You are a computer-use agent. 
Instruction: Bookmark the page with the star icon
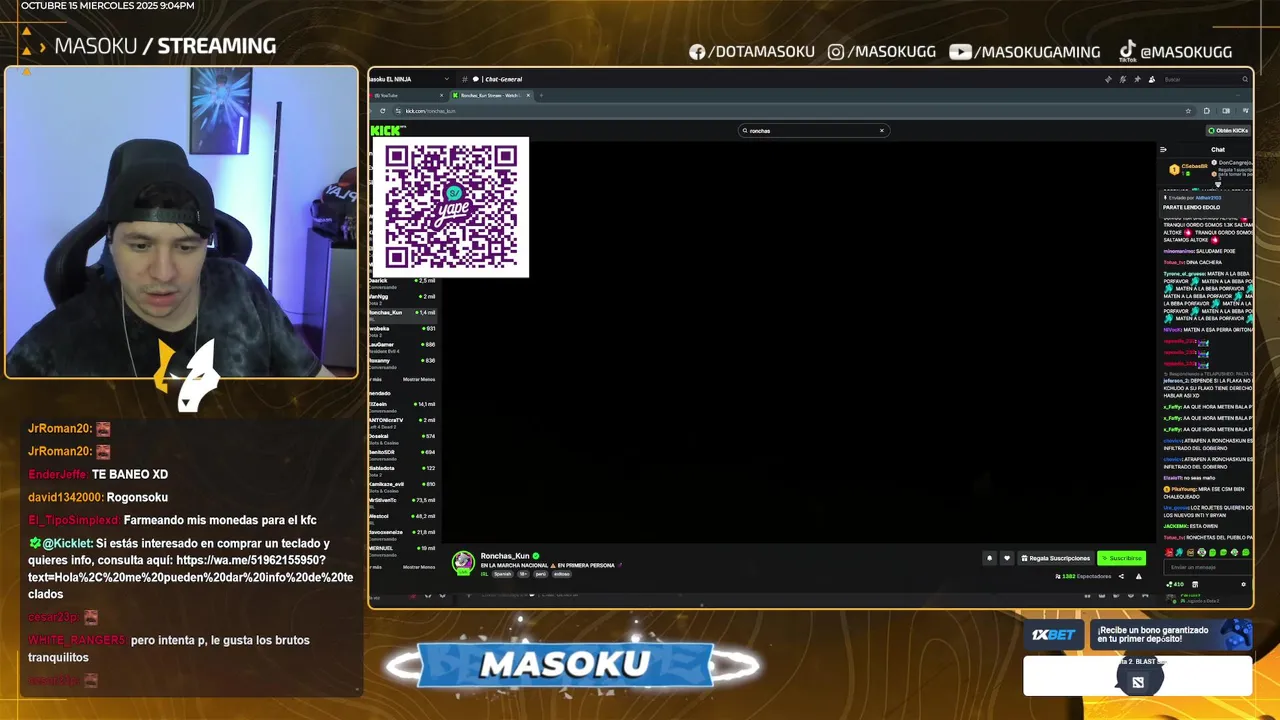pos(1188,111)
